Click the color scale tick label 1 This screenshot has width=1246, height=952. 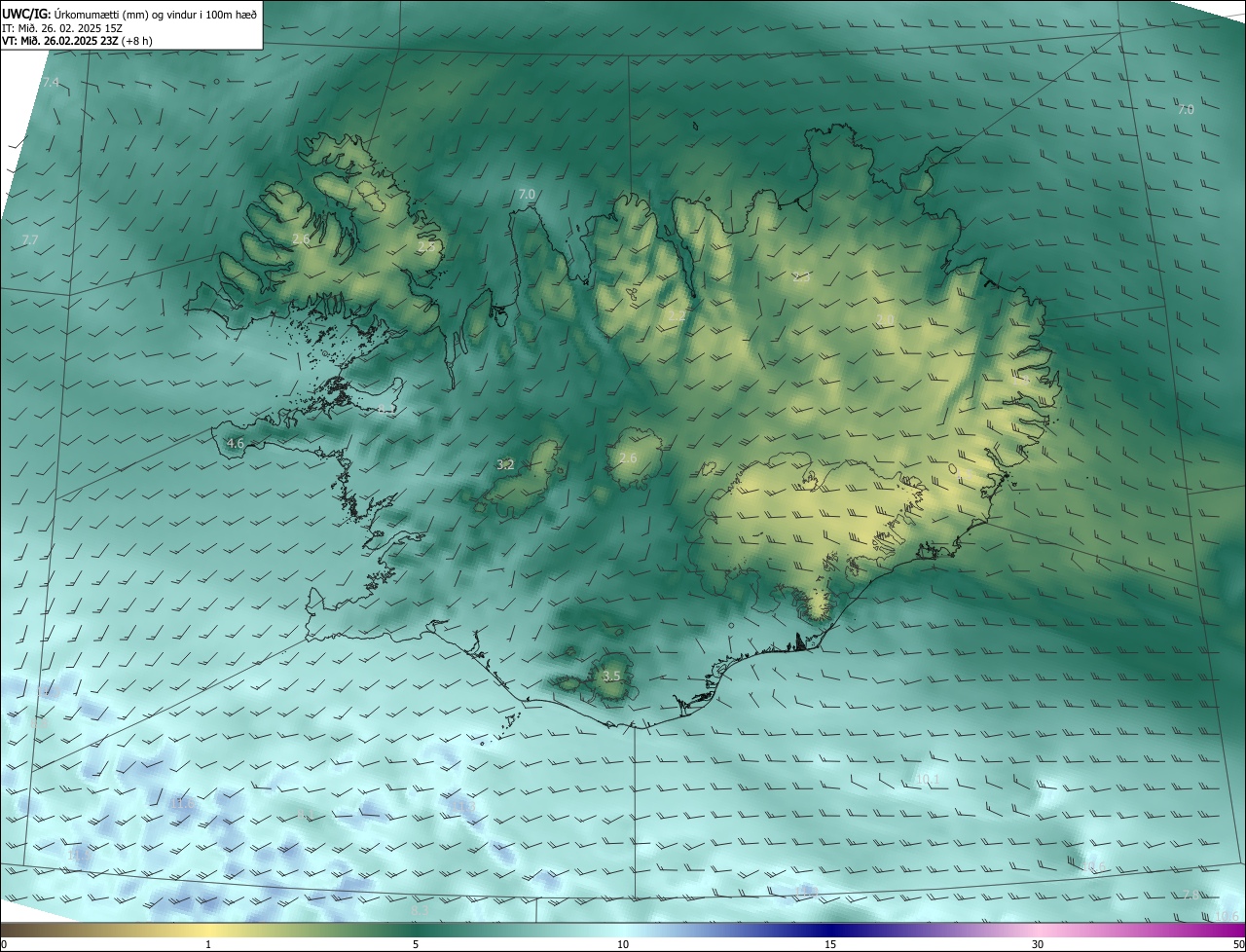click(x=208, y=944)
